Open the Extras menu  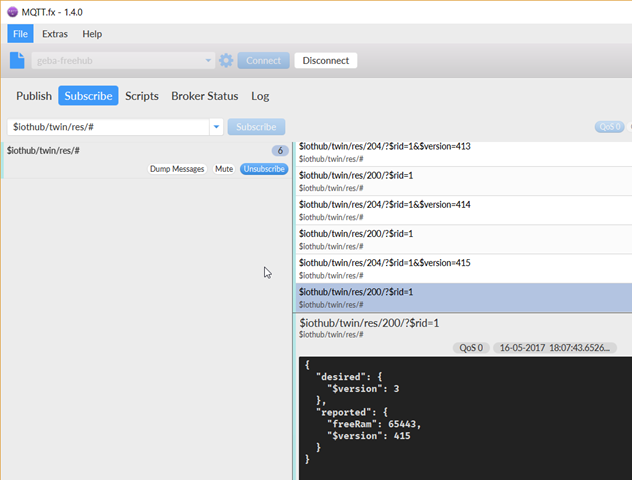(55, 34)
